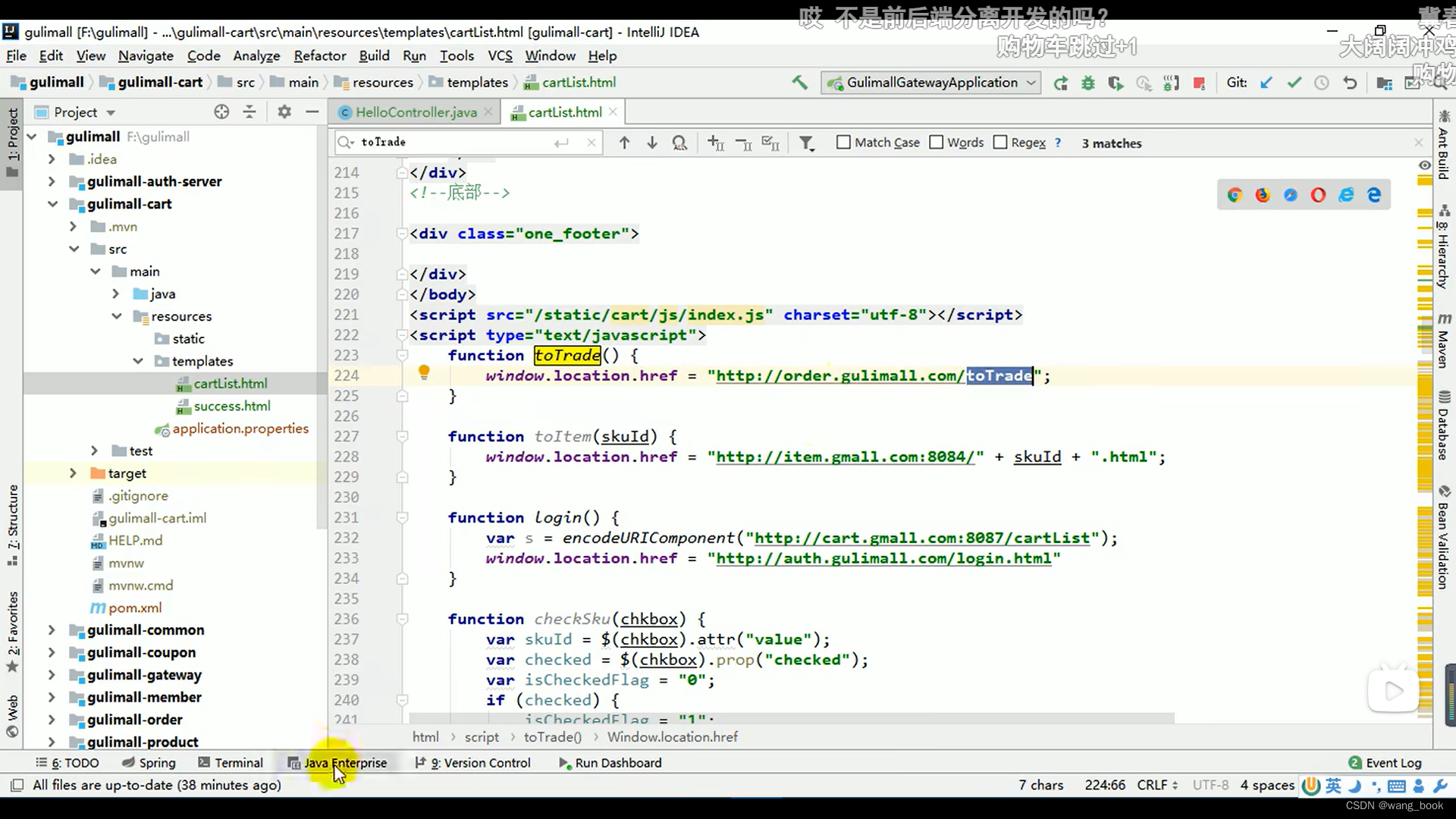
Task: Open the Event Log
Action: pos(1385,763)
